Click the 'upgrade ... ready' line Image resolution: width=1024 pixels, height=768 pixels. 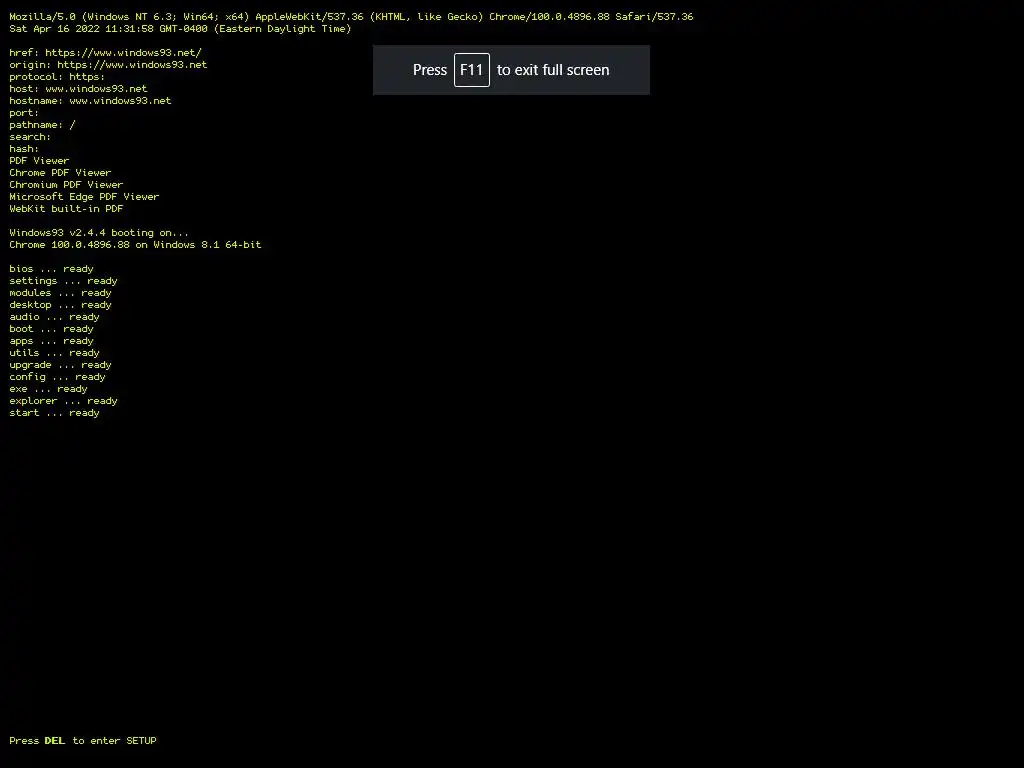[x=60, y=365]
